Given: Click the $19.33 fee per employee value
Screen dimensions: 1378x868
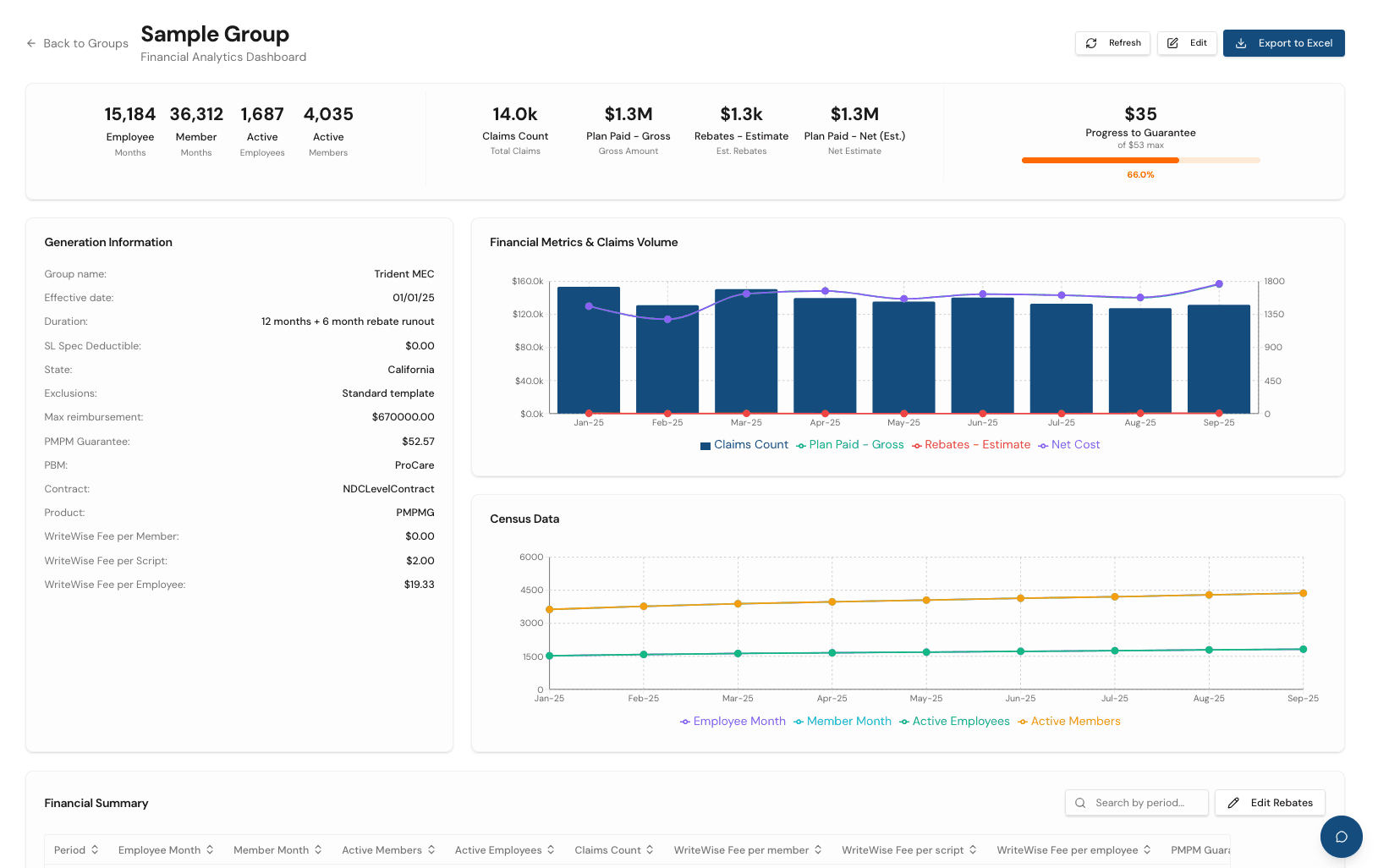Looking at the screenshot, I should click(x=419, y=585).
